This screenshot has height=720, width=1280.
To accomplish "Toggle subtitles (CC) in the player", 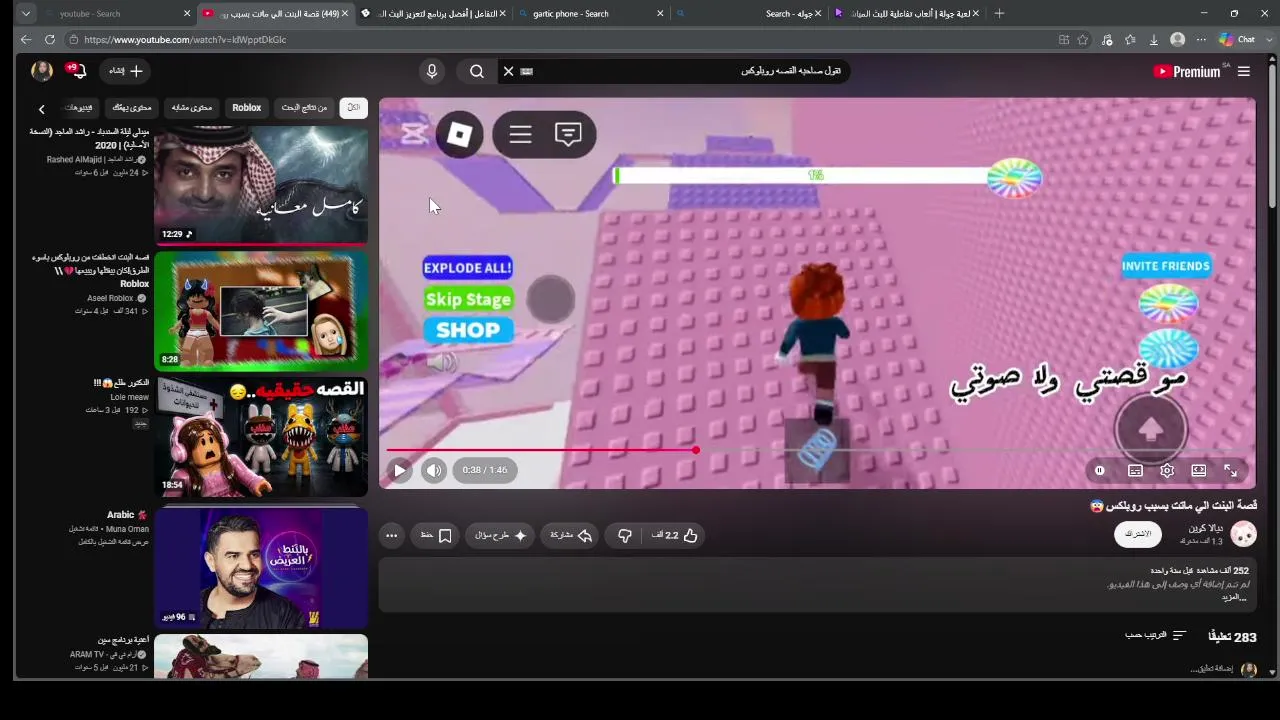I will pos(1135,470).
